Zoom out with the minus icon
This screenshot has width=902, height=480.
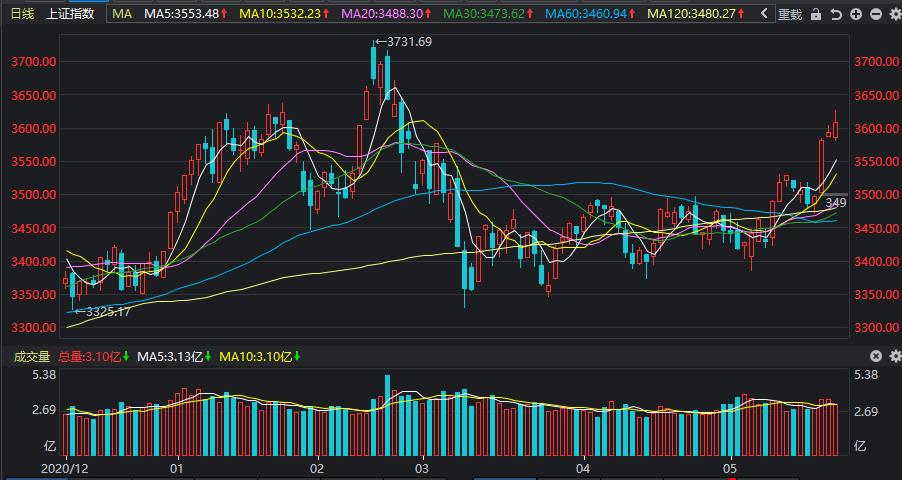pos(875,14)
